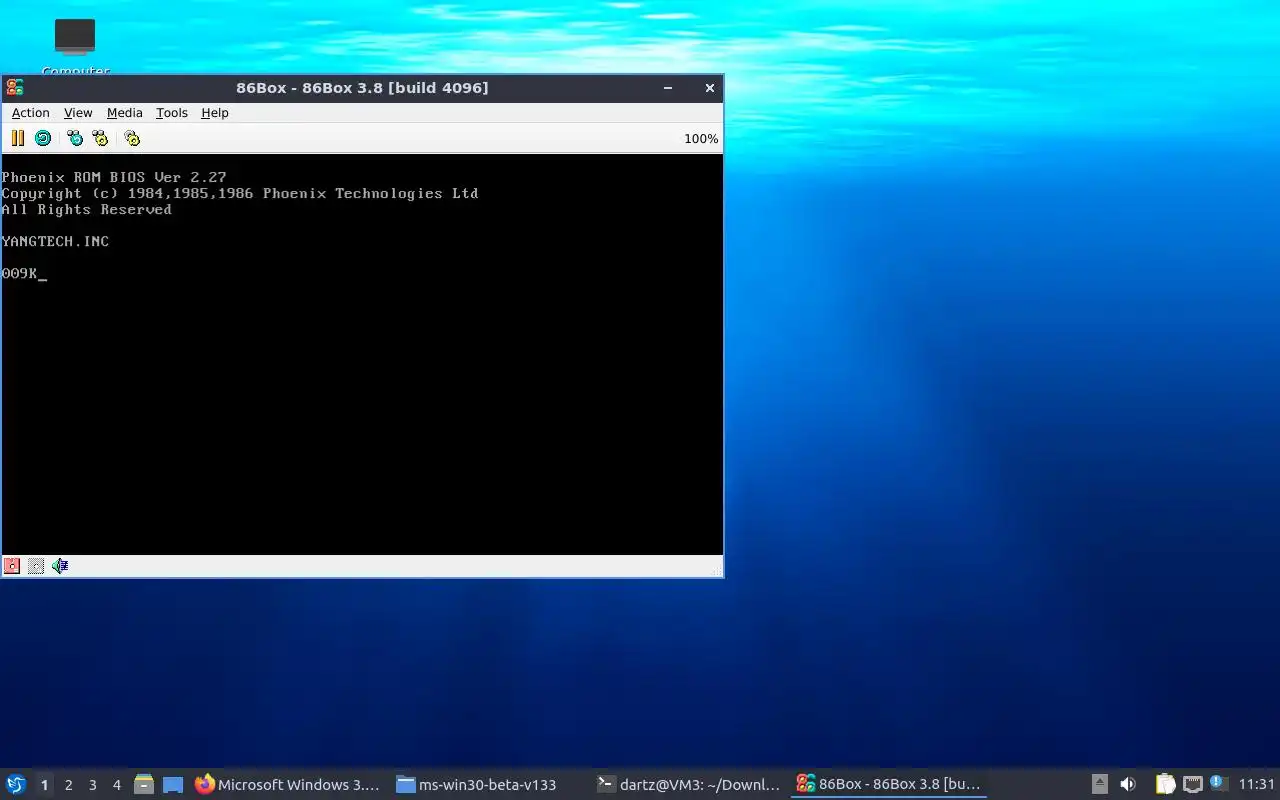Switch to workspace 2
The image size is (1280, 800).
[68, 785]
